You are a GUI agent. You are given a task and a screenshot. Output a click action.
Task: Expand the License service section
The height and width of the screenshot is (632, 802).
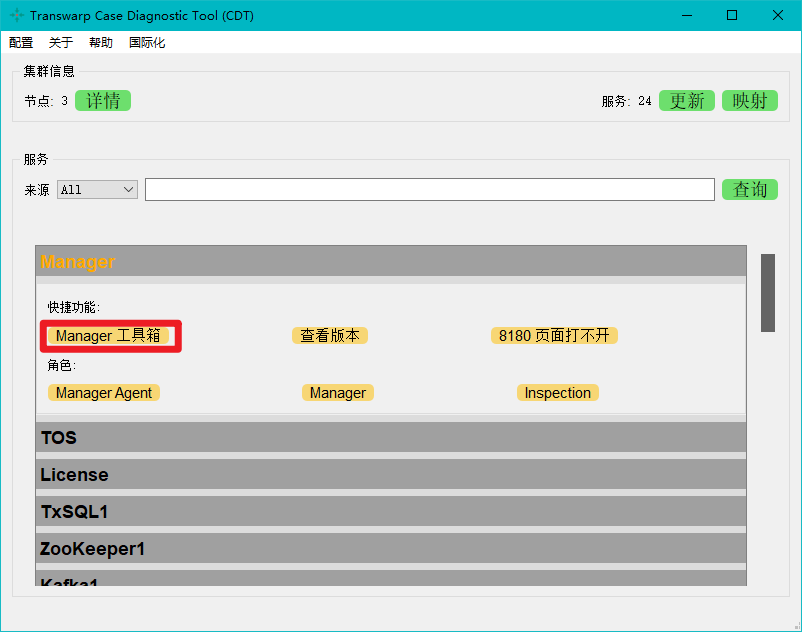(391, 474)
